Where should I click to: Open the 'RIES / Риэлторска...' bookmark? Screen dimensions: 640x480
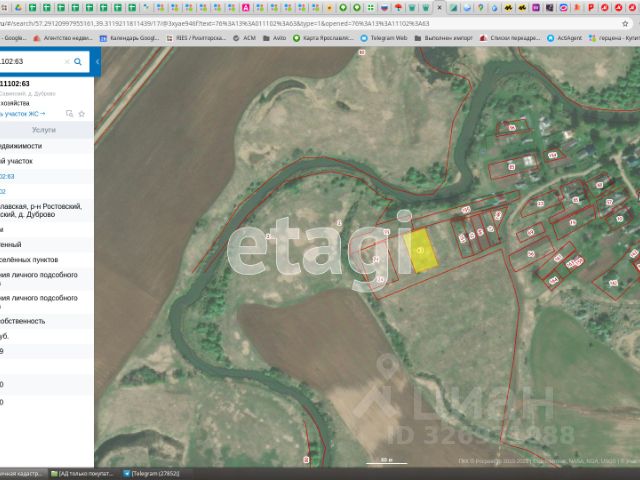(x=196, y=38)
